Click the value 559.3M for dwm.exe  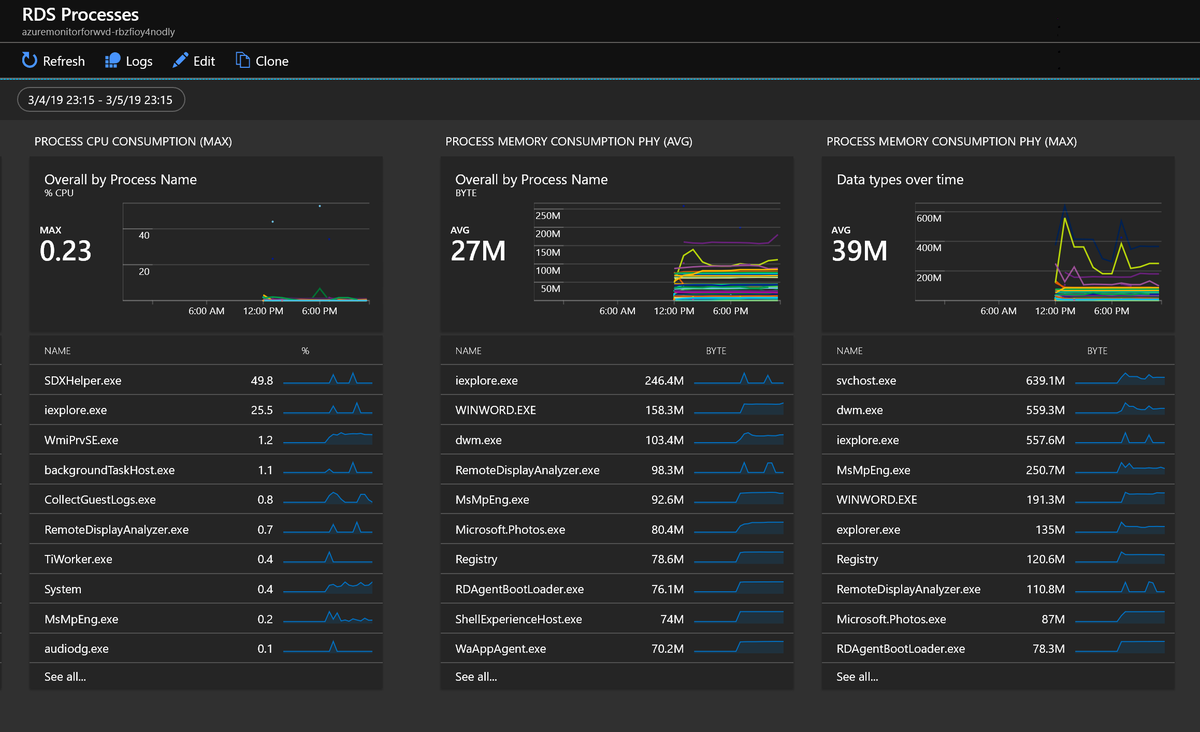click(x=1045, y=411)
